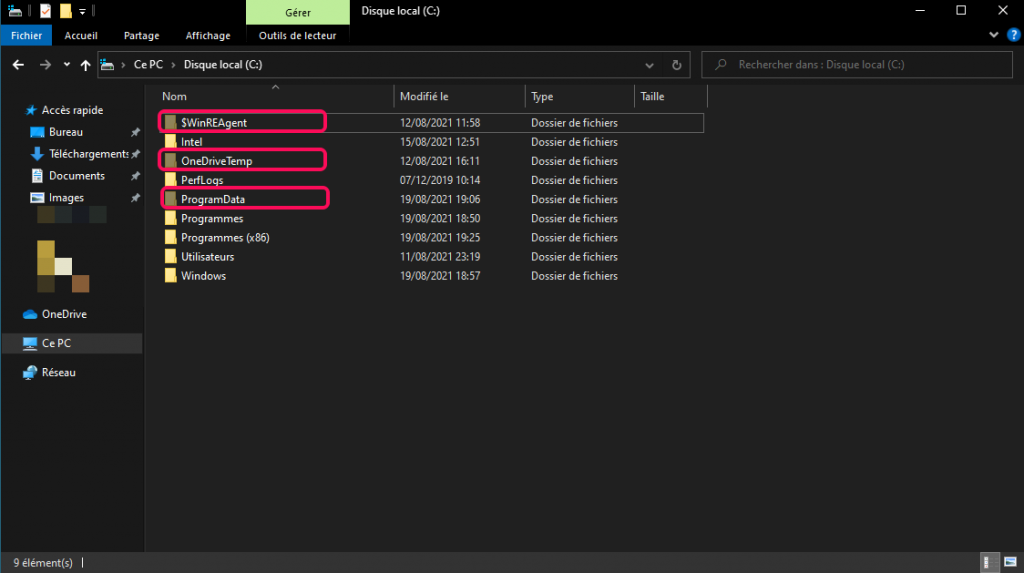Go back with the left arrow
The image size is (1024, 573).
tap(18, 65)
